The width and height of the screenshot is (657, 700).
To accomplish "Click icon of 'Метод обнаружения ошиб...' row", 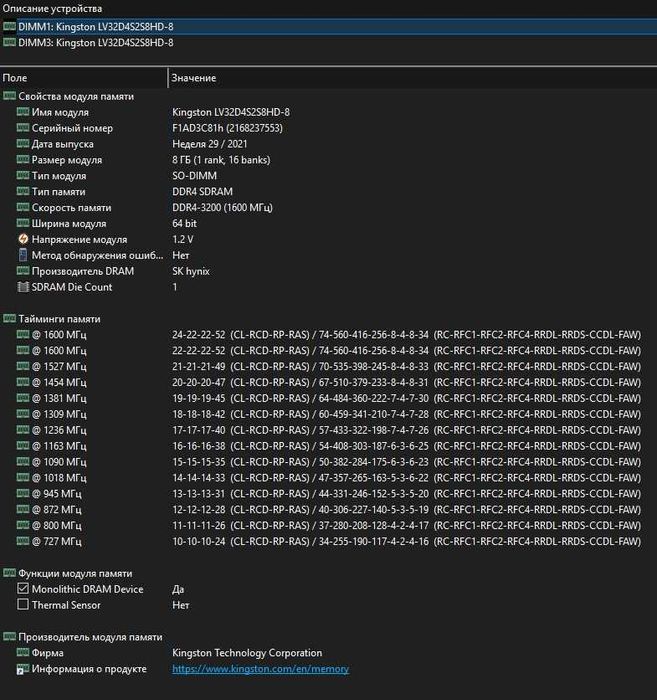I will point(23,255).
